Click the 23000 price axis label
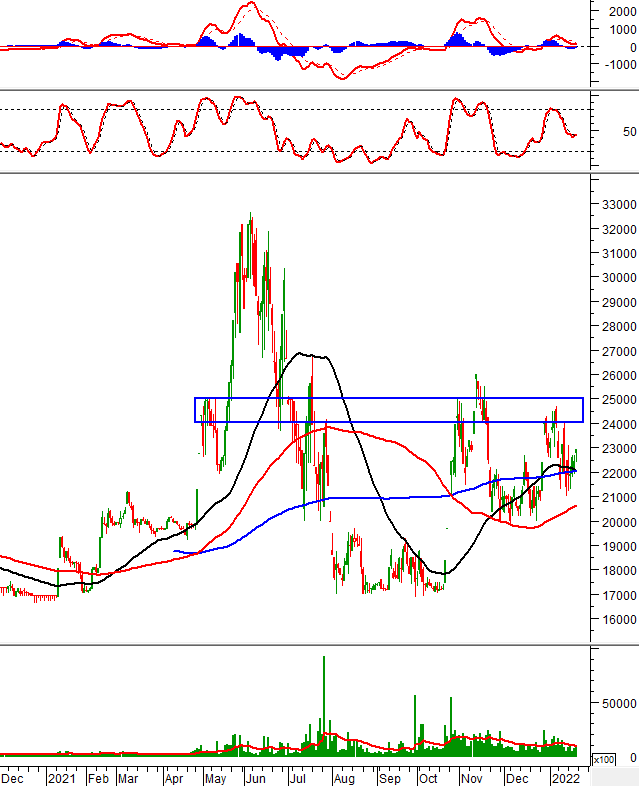 click(x=619, y=449)
